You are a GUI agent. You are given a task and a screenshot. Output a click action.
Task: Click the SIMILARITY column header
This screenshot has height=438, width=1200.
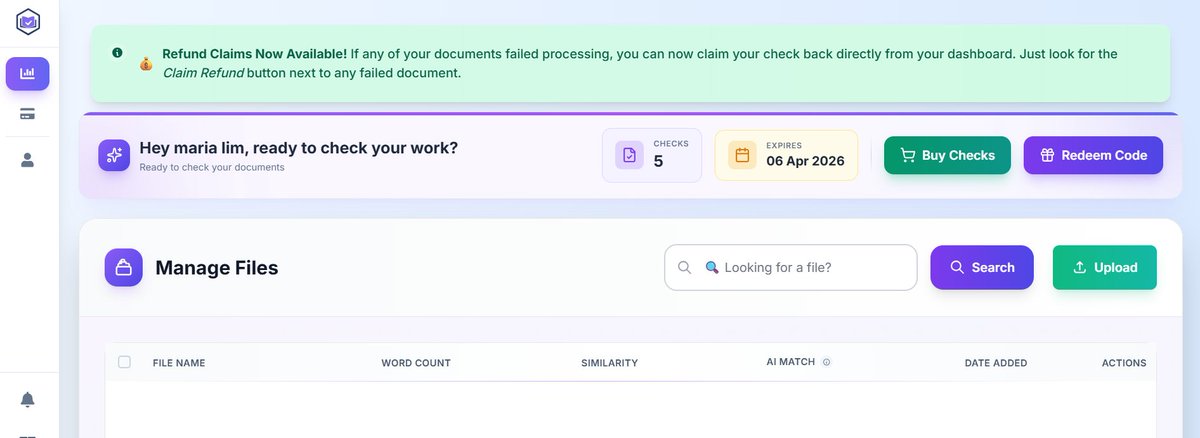click(609, 363)
